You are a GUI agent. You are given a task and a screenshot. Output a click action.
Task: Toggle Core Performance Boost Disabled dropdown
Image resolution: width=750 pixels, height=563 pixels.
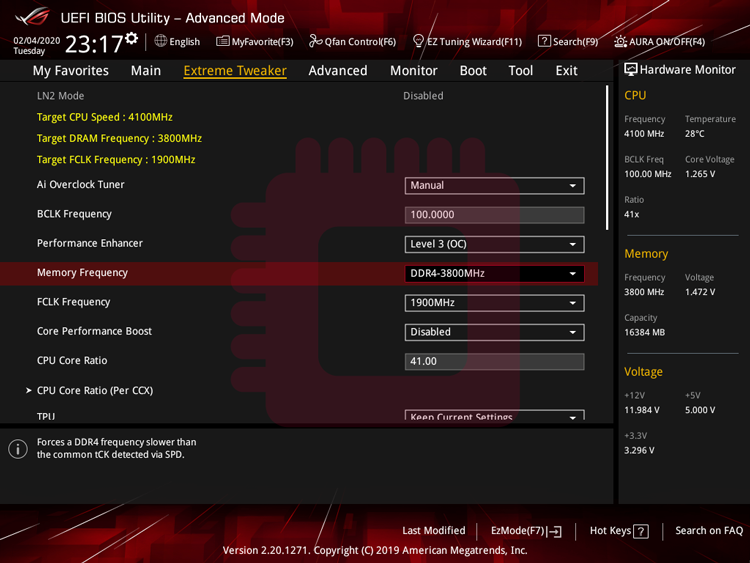click(x=494, y=332)
